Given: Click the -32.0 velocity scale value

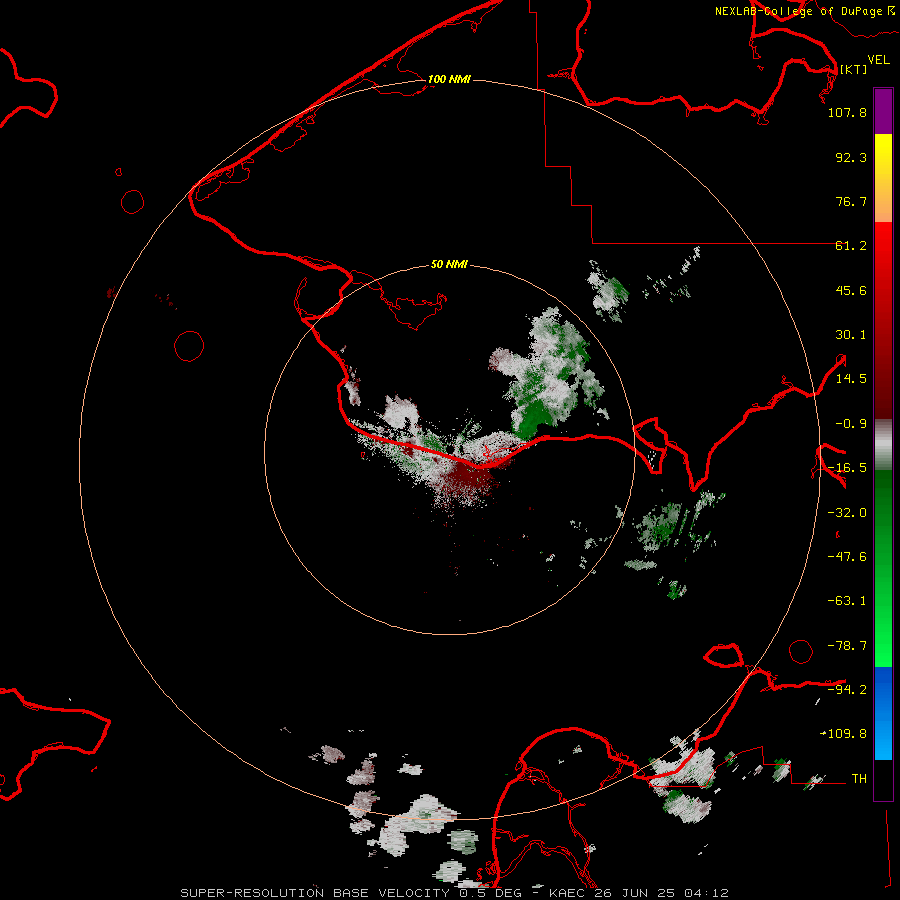Looking at the screenshot, I should tap(847, 513).
